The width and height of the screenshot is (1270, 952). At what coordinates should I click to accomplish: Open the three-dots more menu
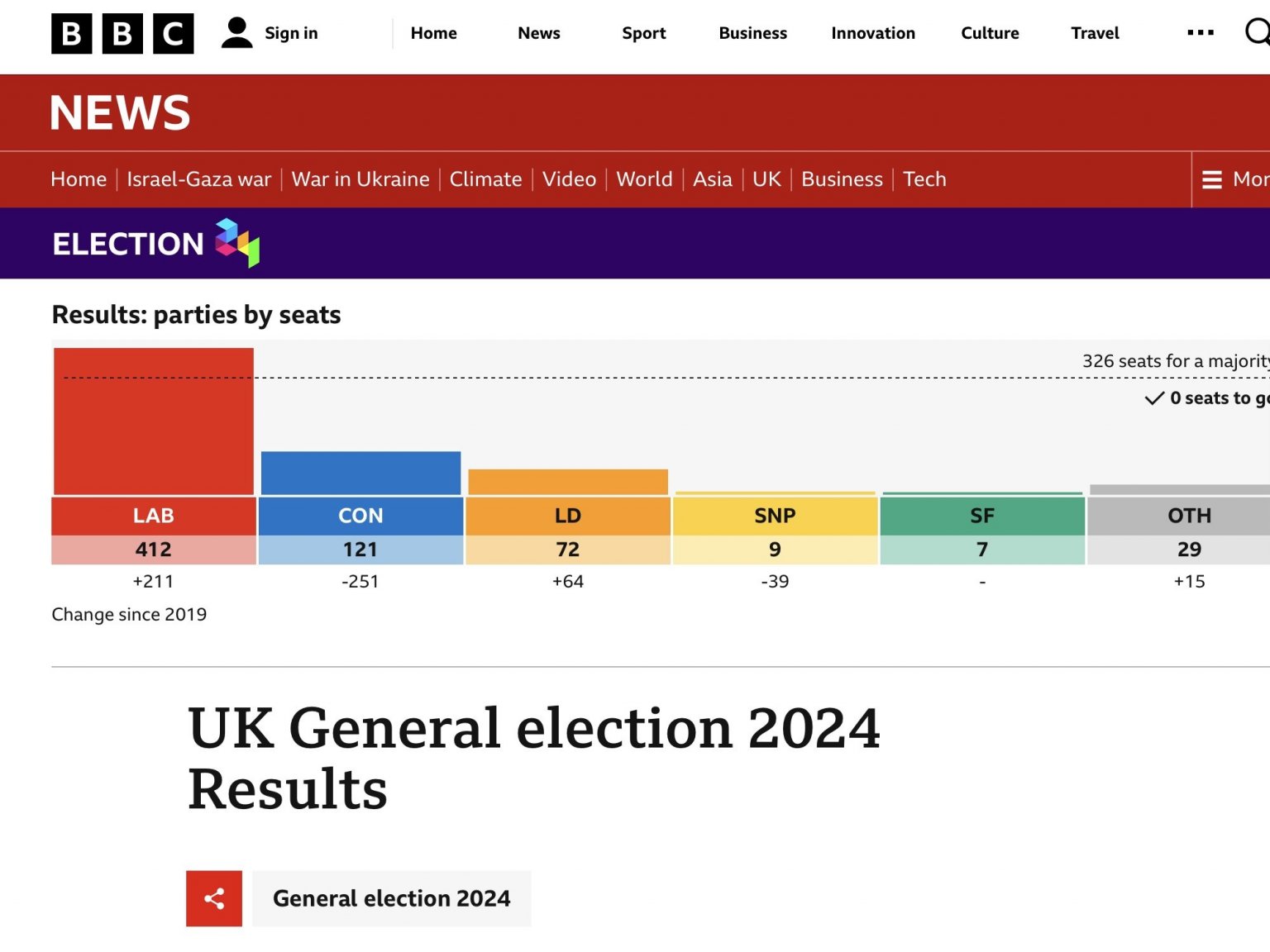point(1200,33)
